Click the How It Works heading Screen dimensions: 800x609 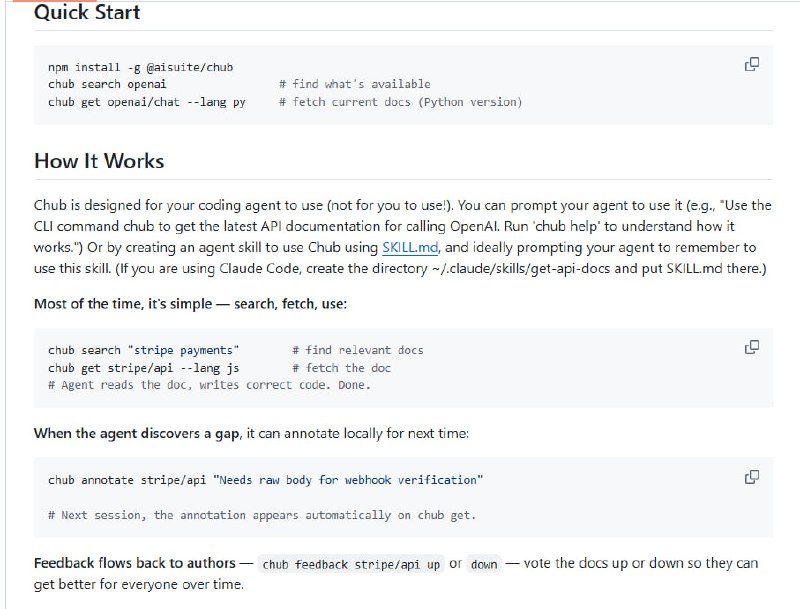click(99, 161)
